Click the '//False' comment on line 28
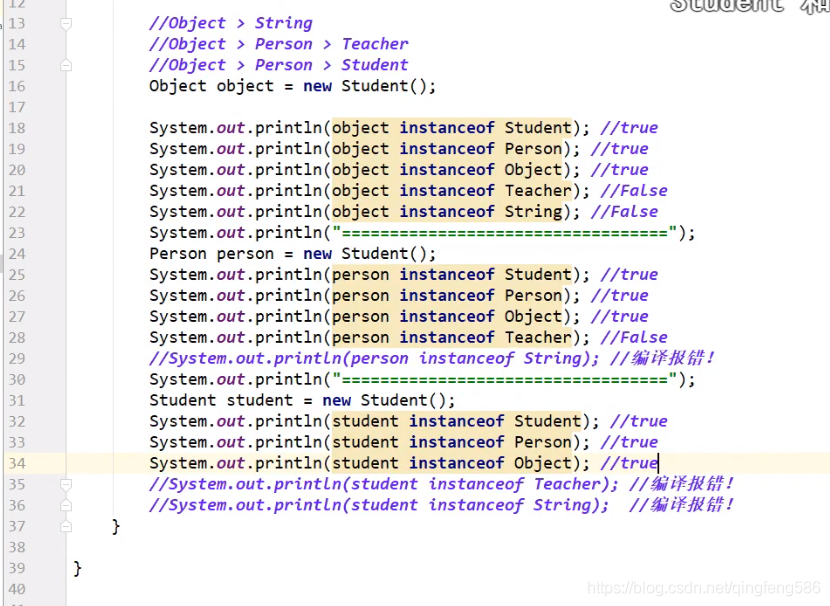This screenshot has width=830, height=606. [x=634, y=338]
